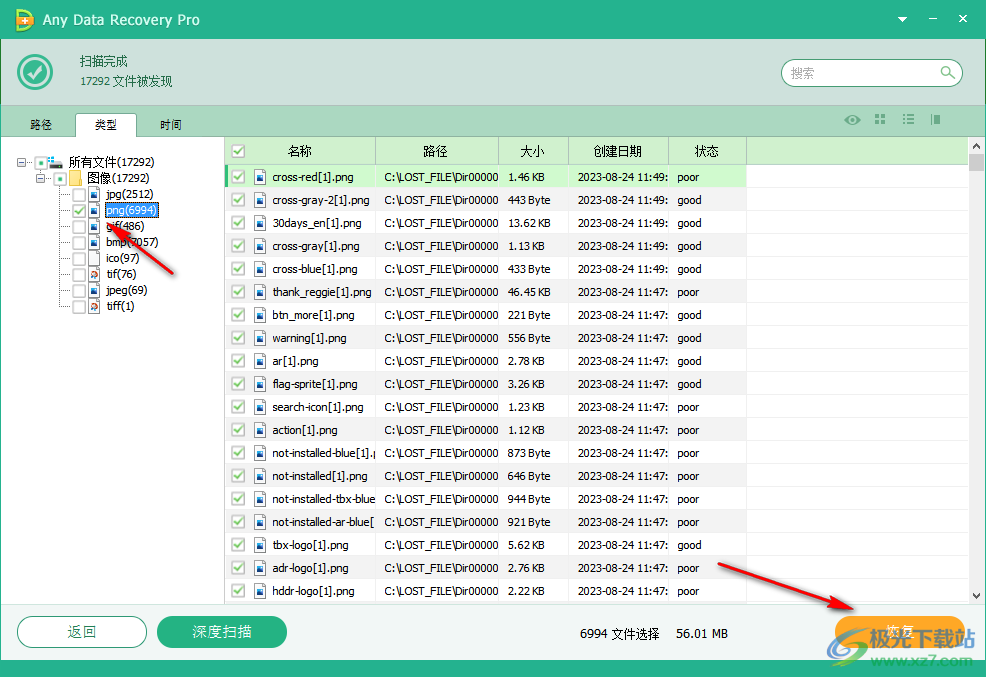Check the jpg(2512) checkbox
The width and height of the screenshot is (986, 677).
79,195
